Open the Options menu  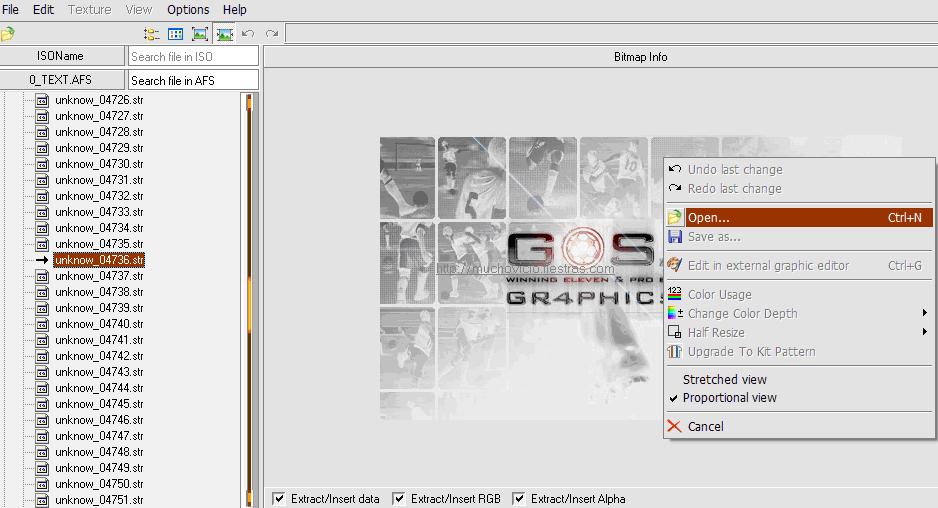[x=188, y=9]
